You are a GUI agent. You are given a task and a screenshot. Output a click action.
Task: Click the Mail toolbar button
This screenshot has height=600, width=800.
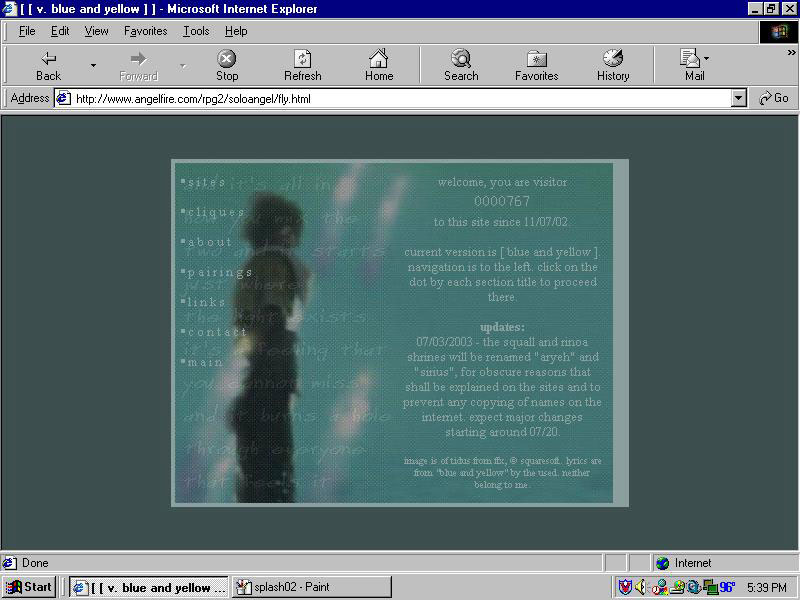pos(694,66)
